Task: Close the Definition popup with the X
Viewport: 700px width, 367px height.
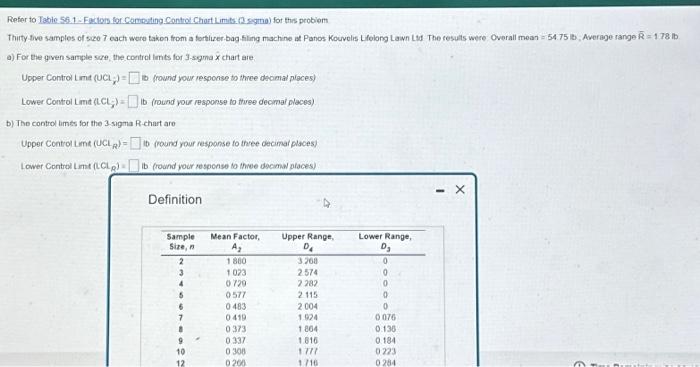Action: [x=460, y=190]
